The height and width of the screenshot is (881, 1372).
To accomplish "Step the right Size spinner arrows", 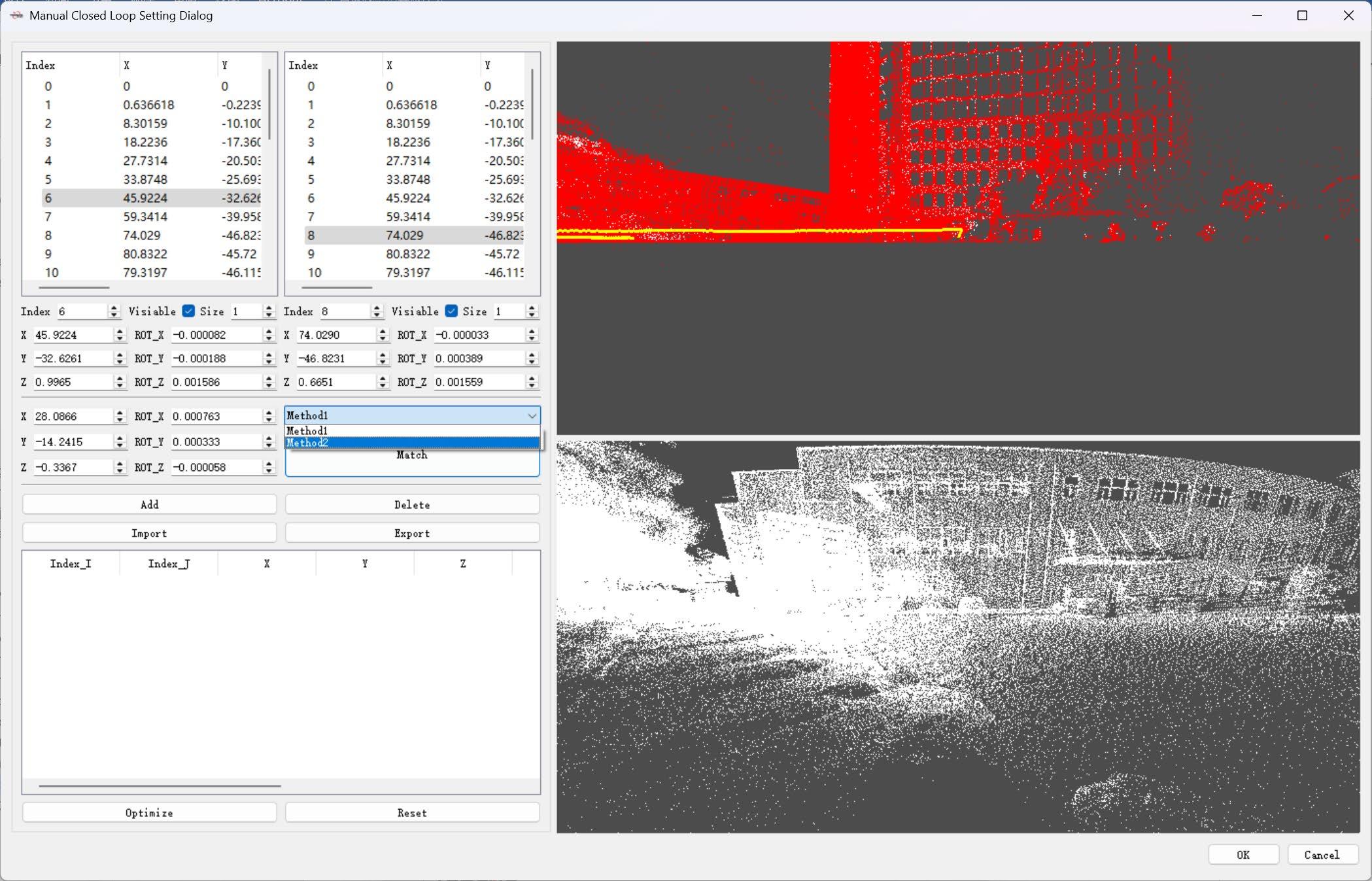I will (x=532, y=311).
